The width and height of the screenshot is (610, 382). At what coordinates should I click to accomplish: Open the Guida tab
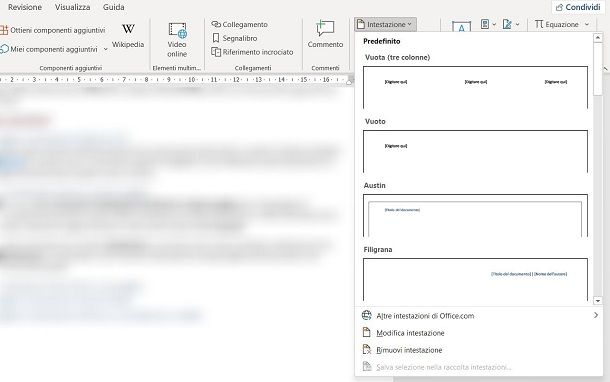coord(114,7)
